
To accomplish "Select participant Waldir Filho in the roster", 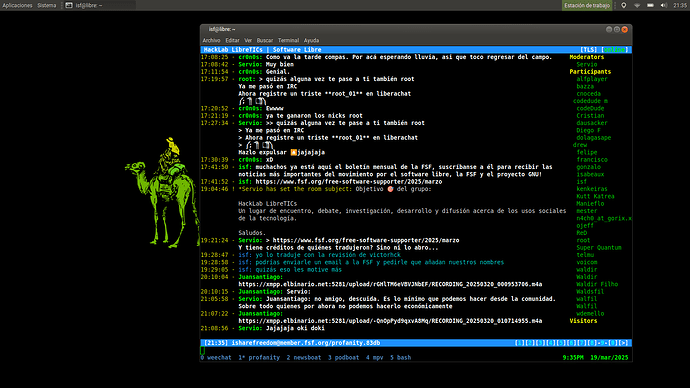I will (x=597, y=284).
